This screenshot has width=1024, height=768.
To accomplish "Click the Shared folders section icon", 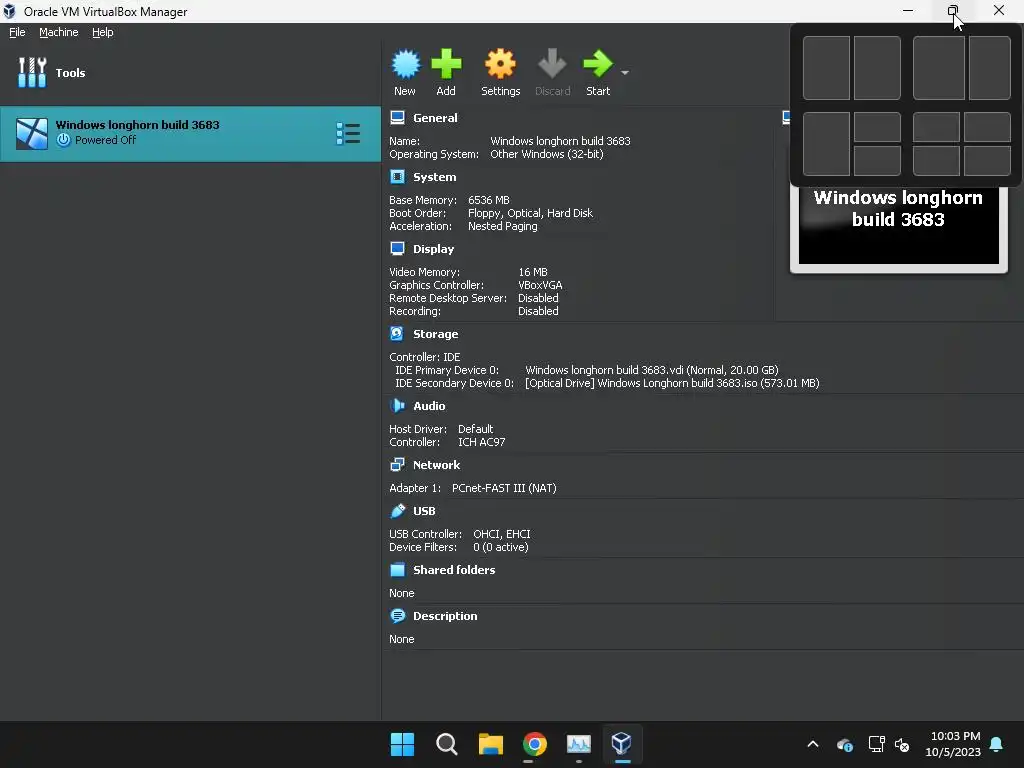I will pos(397,569).
